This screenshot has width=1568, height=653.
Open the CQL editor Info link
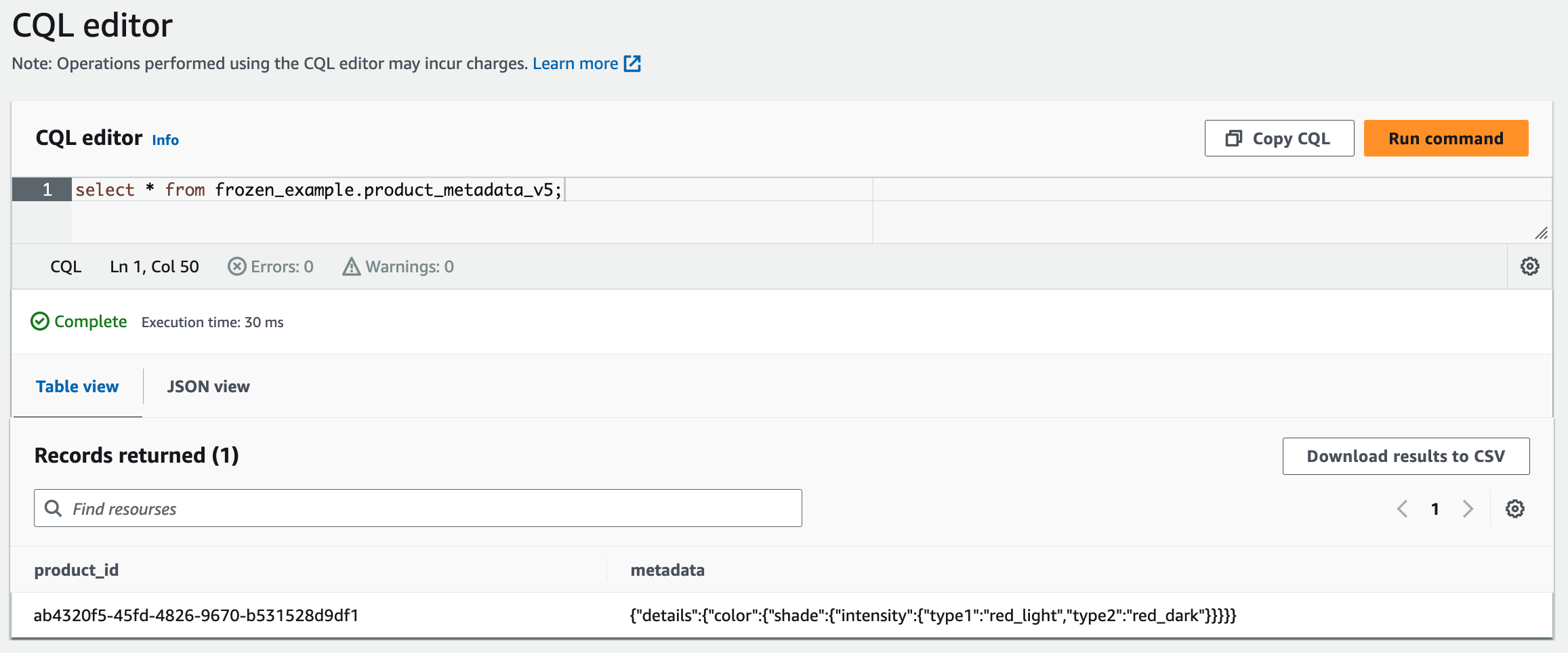pyautogui.click(x=165, y=140)
